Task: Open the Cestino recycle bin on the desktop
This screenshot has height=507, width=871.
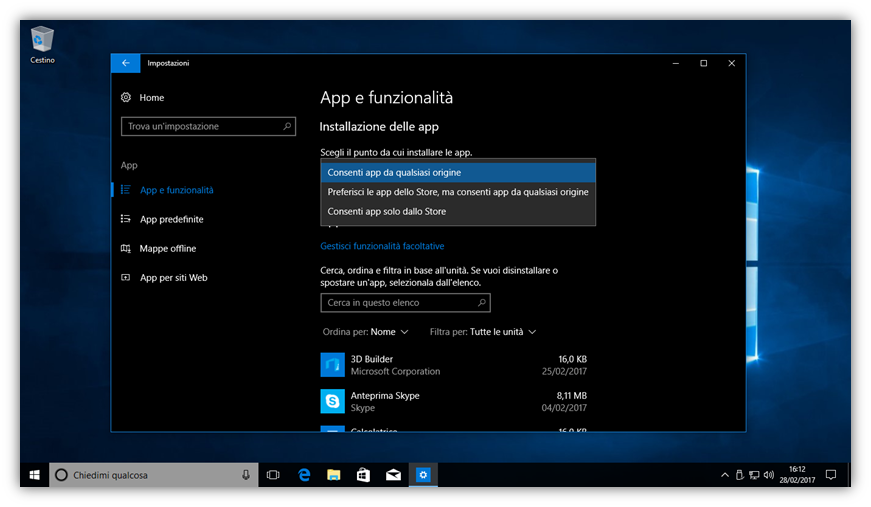Action: (42, 41)
